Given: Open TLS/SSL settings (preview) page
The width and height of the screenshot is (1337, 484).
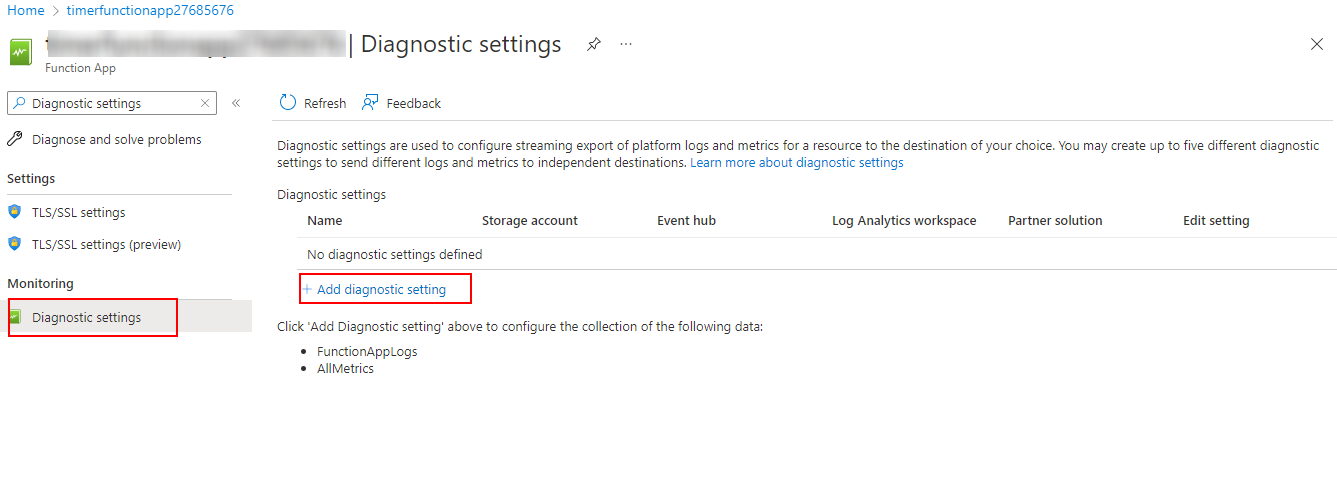Looking at the screenshot, I should pyautogui.click(x=106, y=244).
